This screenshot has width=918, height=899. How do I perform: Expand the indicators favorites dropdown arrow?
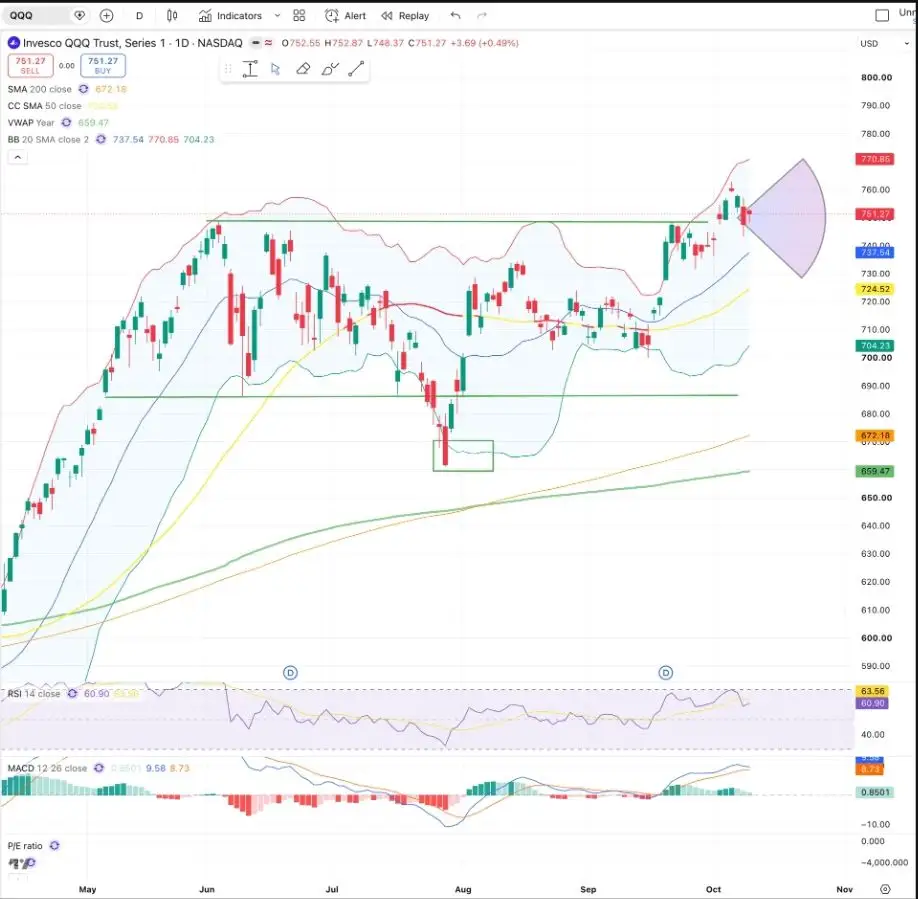(278, 16)
